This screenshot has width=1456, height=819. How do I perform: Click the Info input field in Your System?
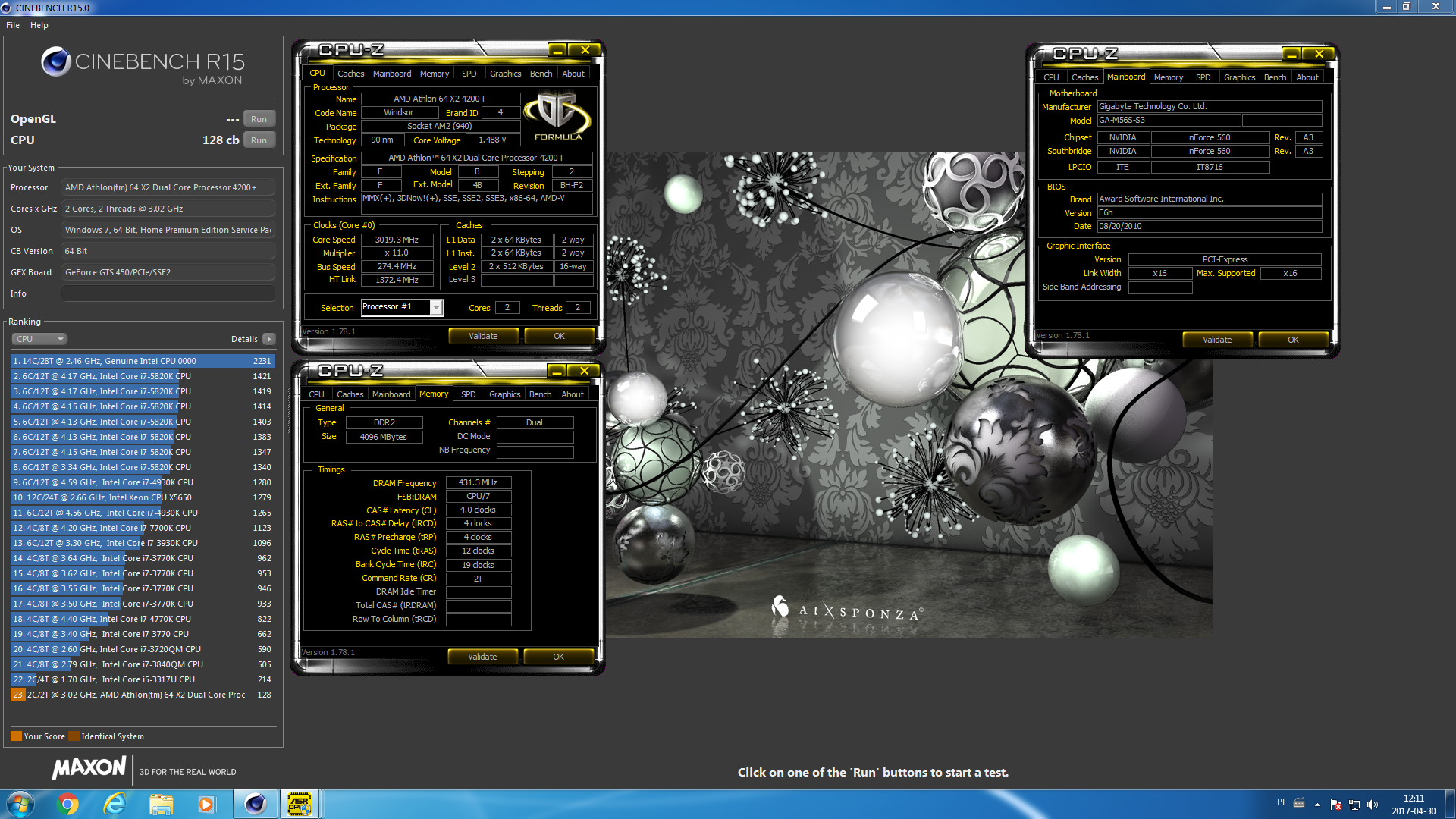(168, 293)
